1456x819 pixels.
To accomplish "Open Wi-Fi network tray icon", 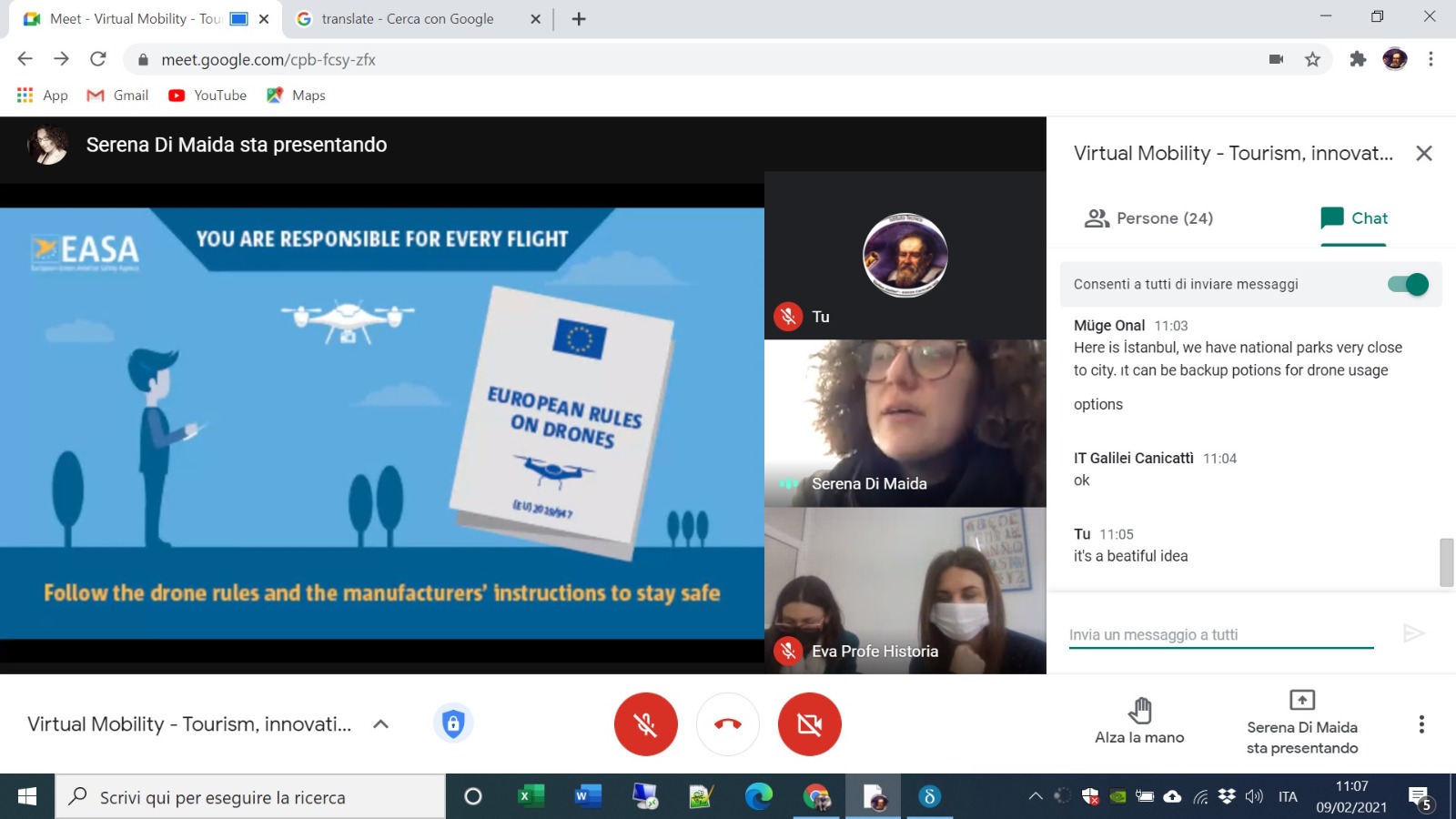I will click(x=1200, y=797).
